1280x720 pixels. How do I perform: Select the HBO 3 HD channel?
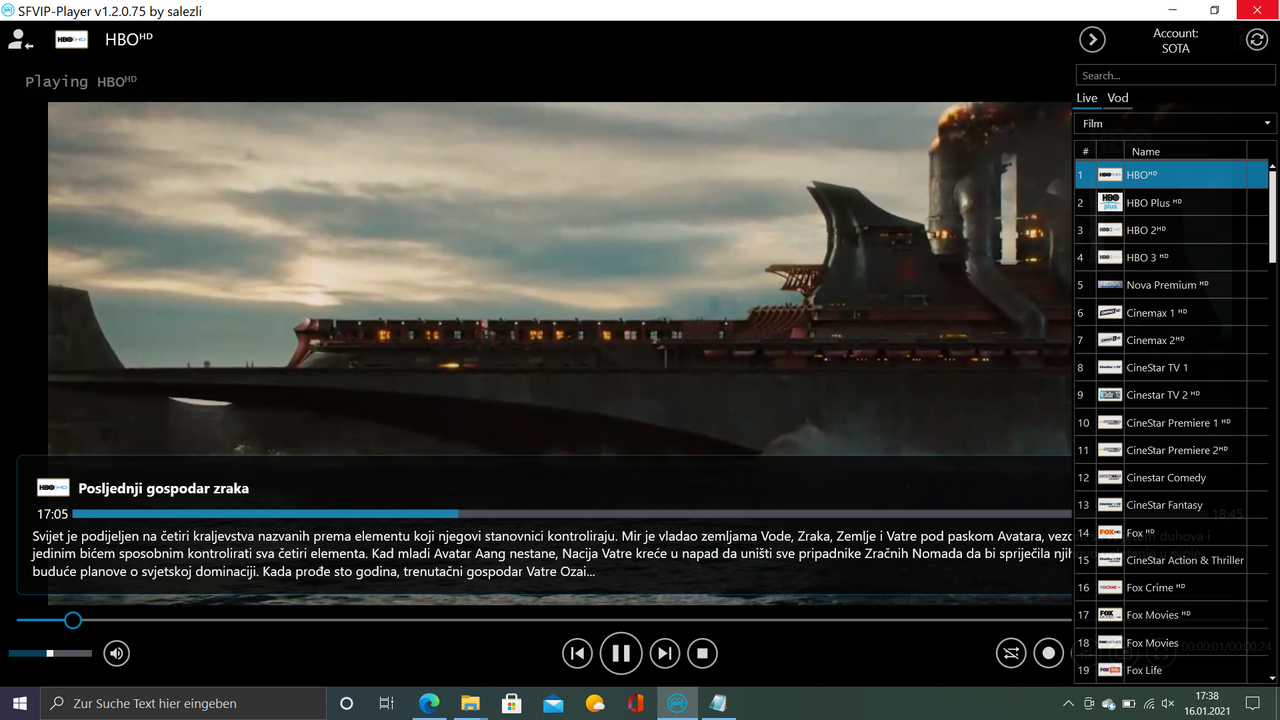coord(1171,258)
